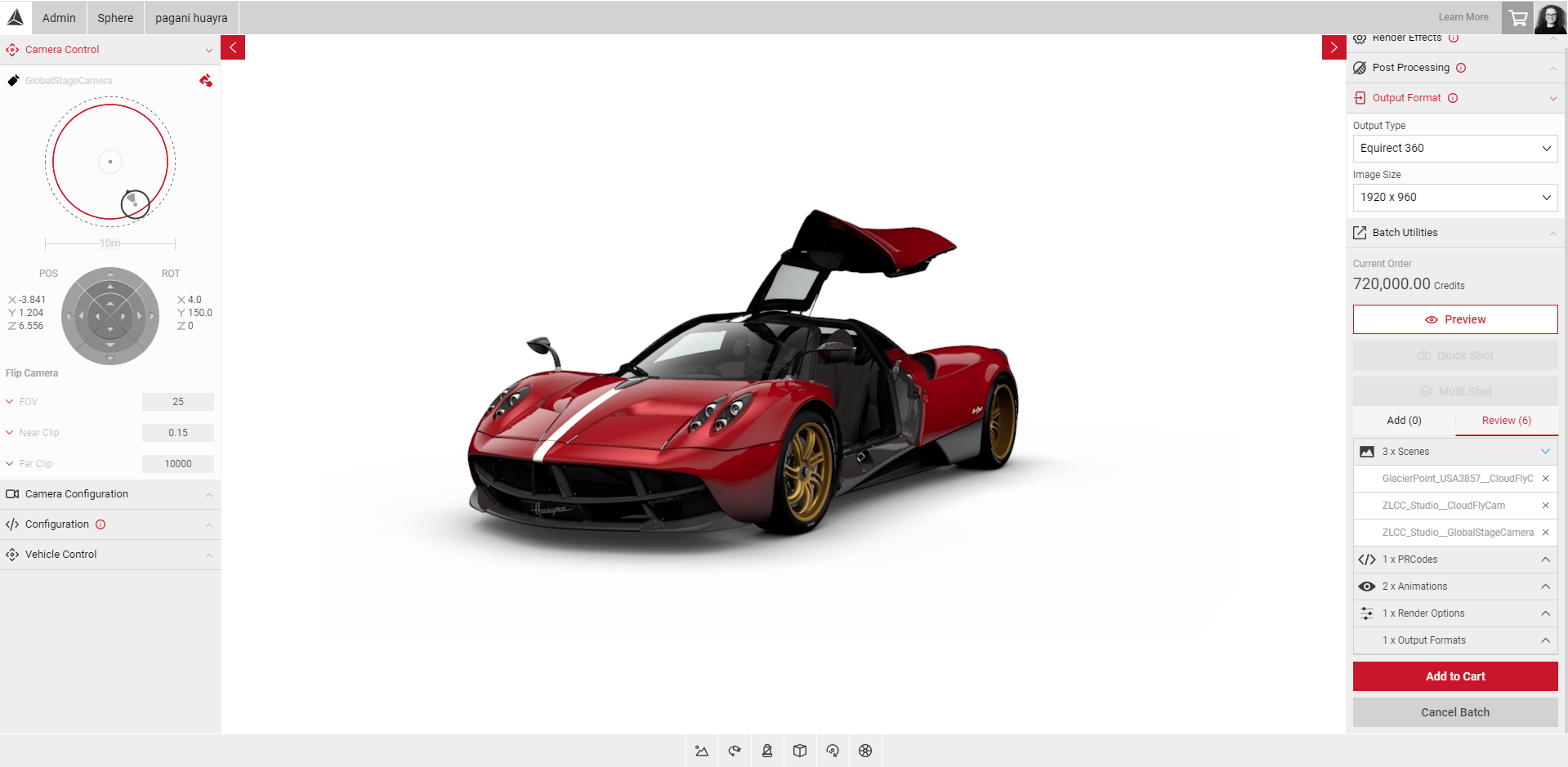Screen dimensions: 1568x767
Task: Click the info icon beside Post Processing
Action: [x=1461, y=68]
